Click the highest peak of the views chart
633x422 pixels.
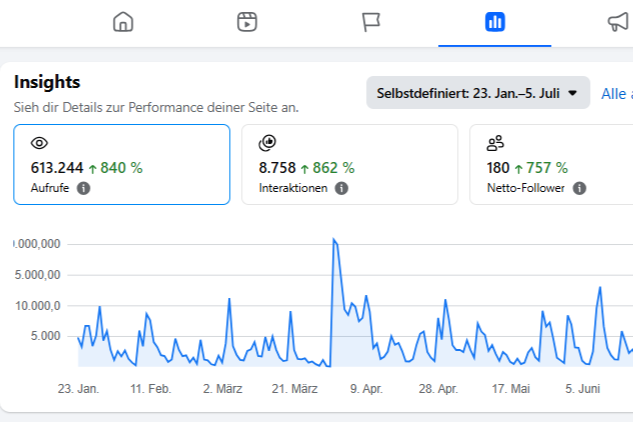click(x=334, y=240)
